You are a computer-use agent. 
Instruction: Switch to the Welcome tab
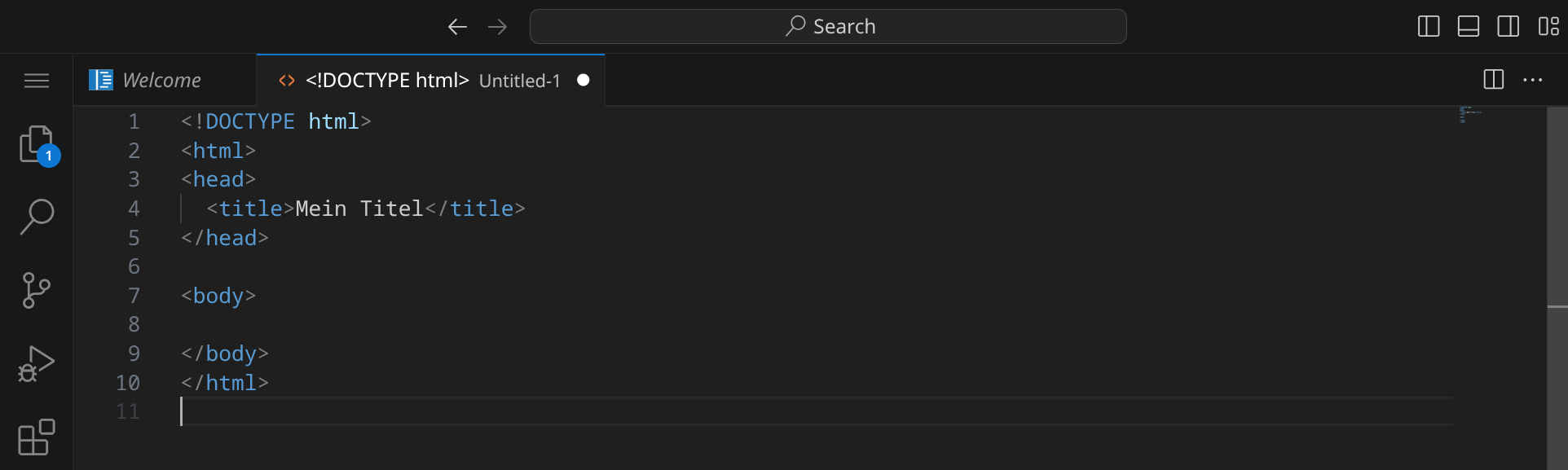pos(161,81)
